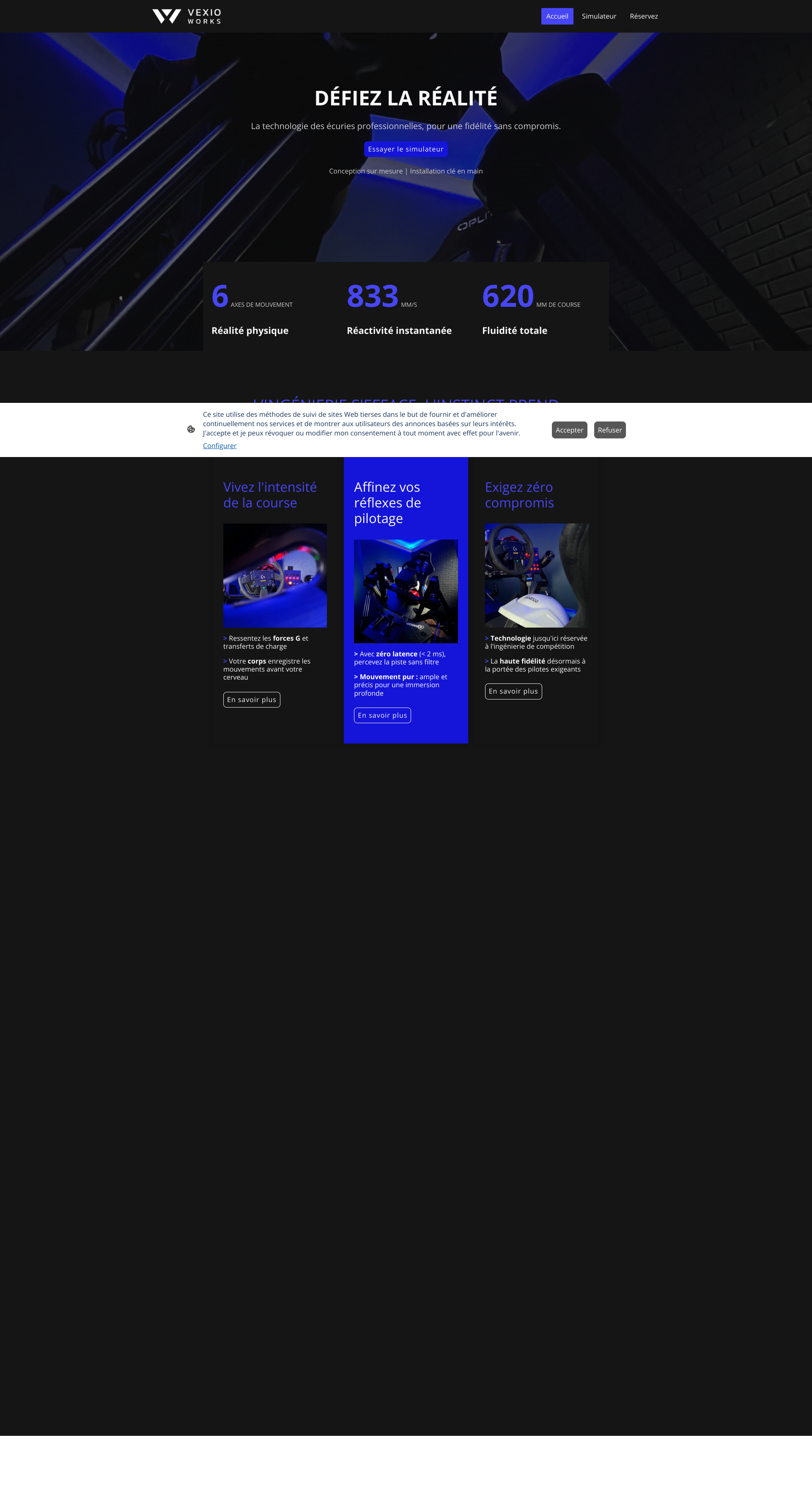Click the Exigez zéro compromis heading
Viewport: 812px width, 1490px height.
point(519,495)
